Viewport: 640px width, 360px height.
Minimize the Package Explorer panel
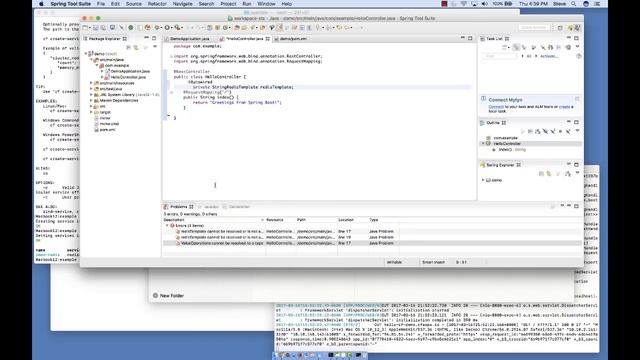[146, 38]
